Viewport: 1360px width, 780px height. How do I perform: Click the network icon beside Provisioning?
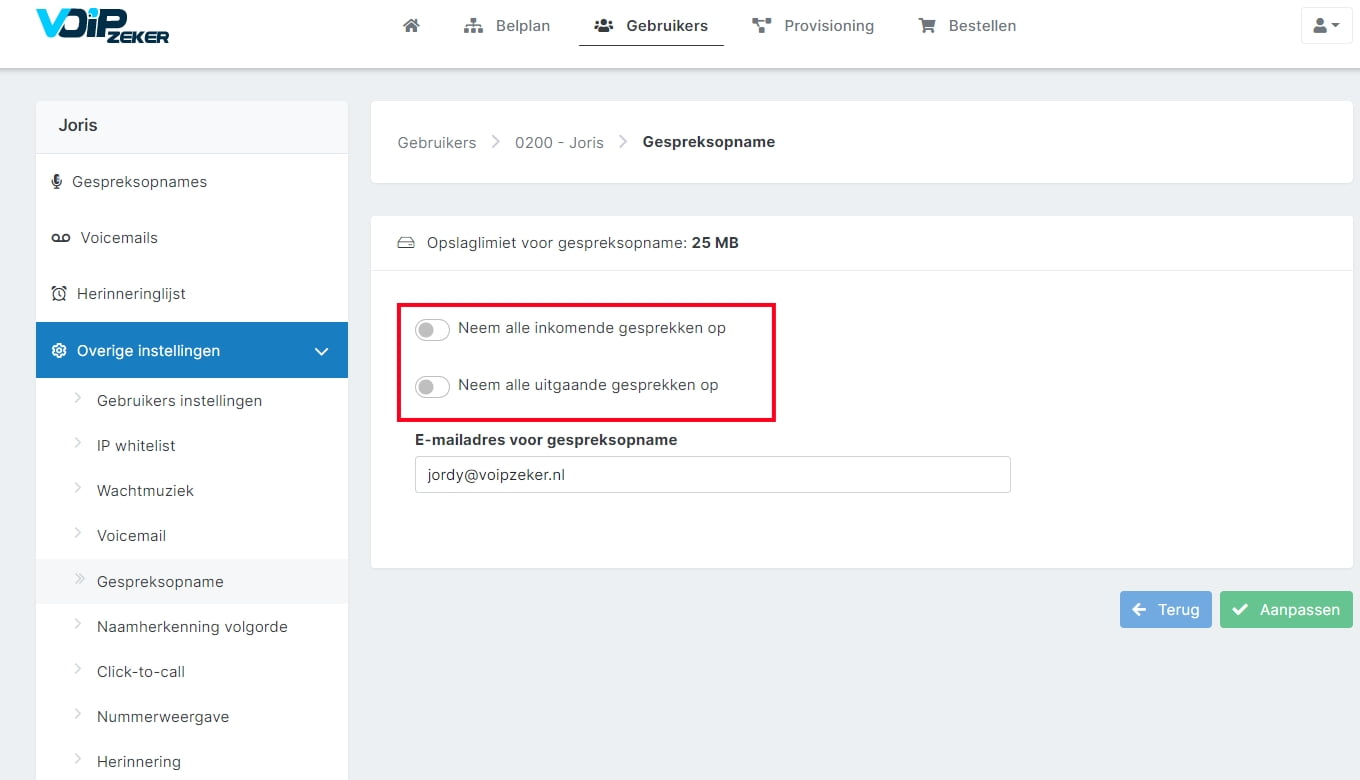click(762, 26)
